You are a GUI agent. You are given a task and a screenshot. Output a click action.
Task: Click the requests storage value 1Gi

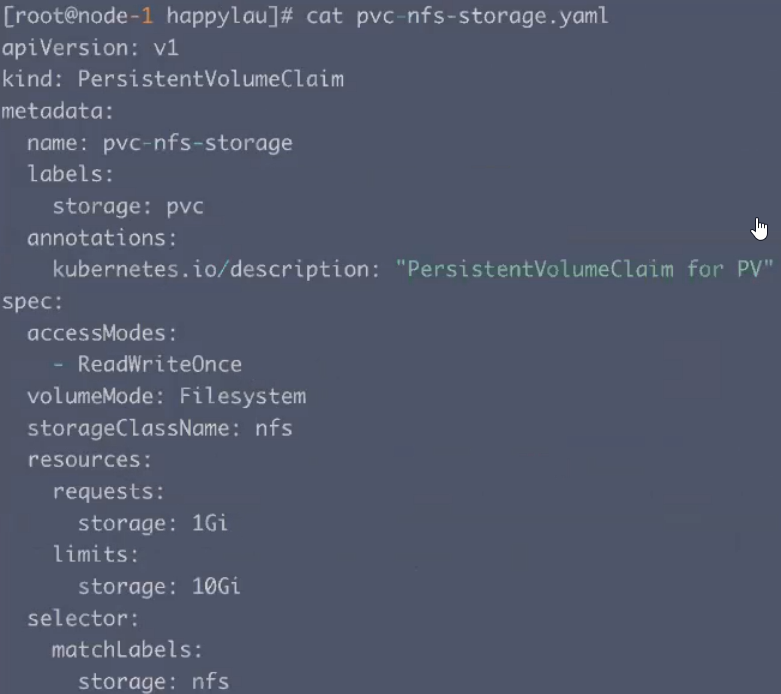tap(210, 524)
